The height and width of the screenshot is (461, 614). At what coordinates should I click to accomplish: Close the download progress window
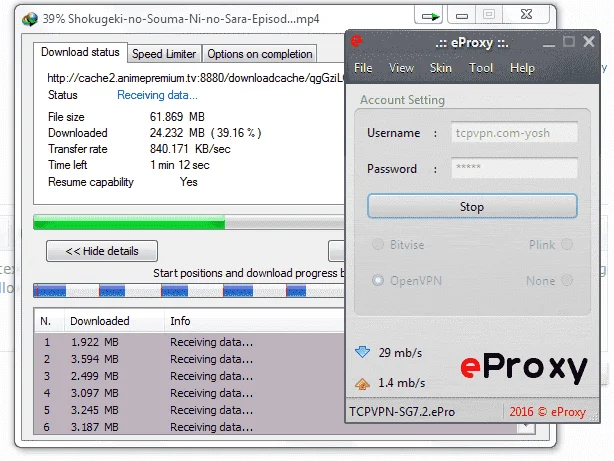tap(526, 15)
